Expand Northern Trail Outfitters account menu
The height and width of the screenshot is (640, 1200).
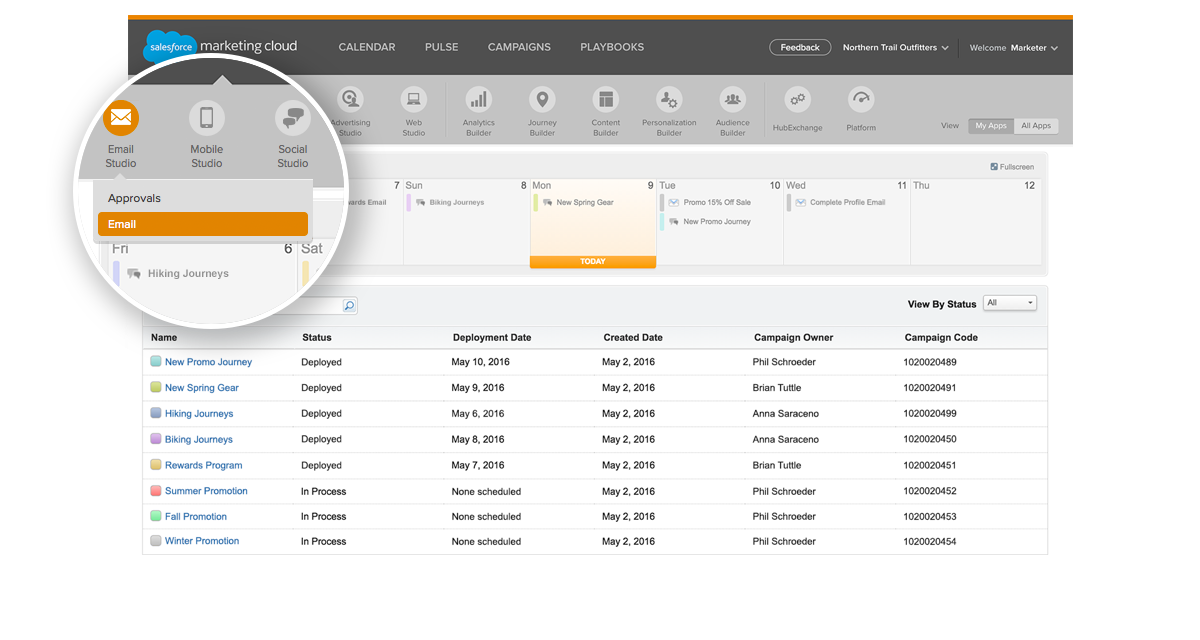[896, 47]
